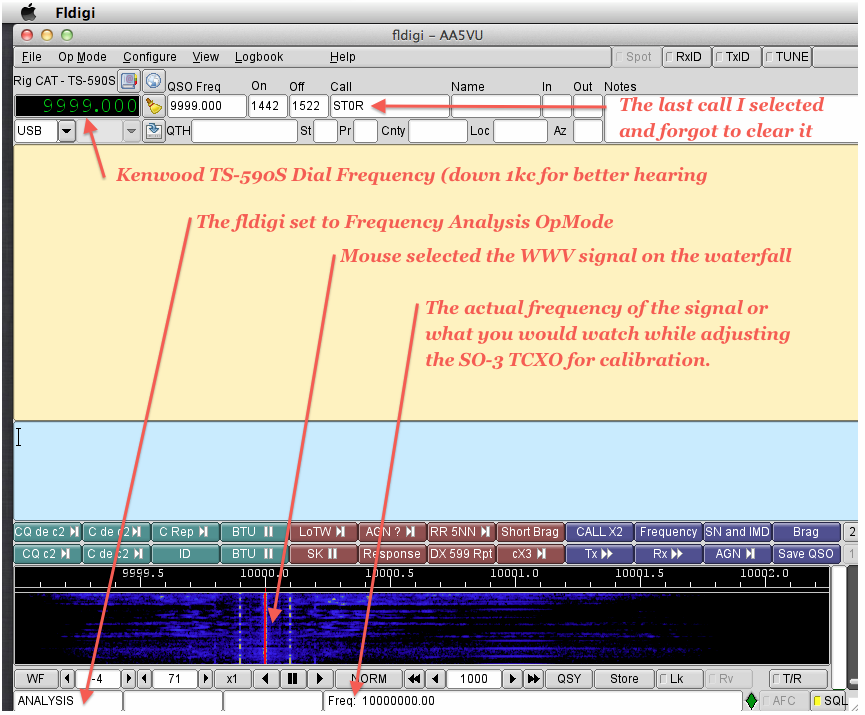The width and height of the screenshot is (865, 715).
Task: Enable the RxID toggle
Action: 686,57
